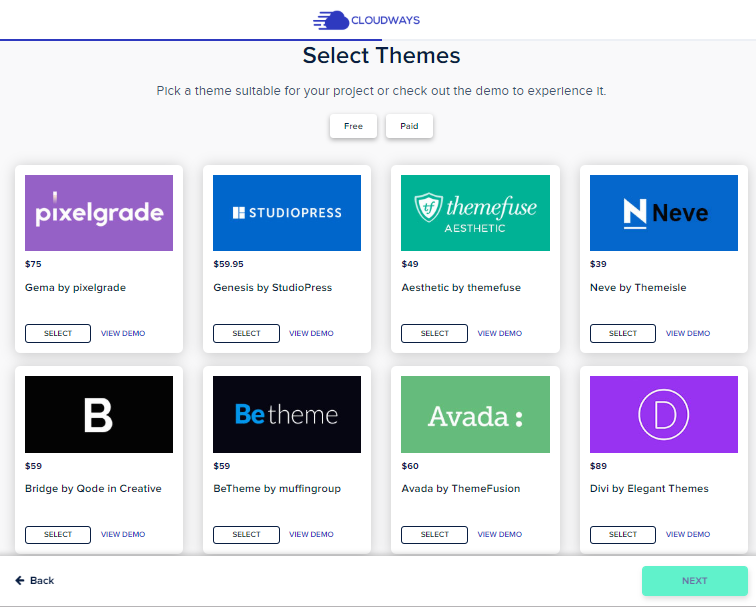Click the $49 price label
The width and height of the screenshot is (756, 607).
(x=410, y=264)
